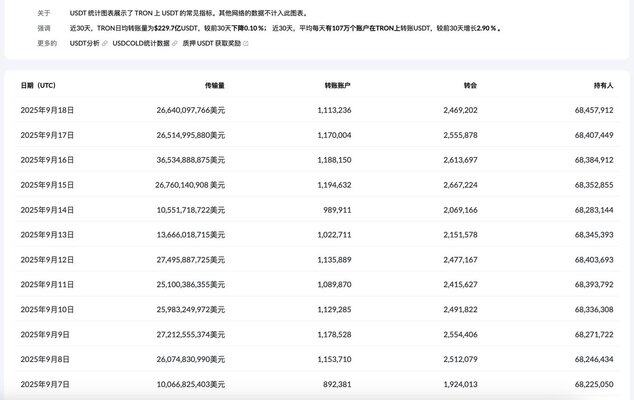
Task: Select the 2025年9月10日 date cell
Action: click(47, 309)
